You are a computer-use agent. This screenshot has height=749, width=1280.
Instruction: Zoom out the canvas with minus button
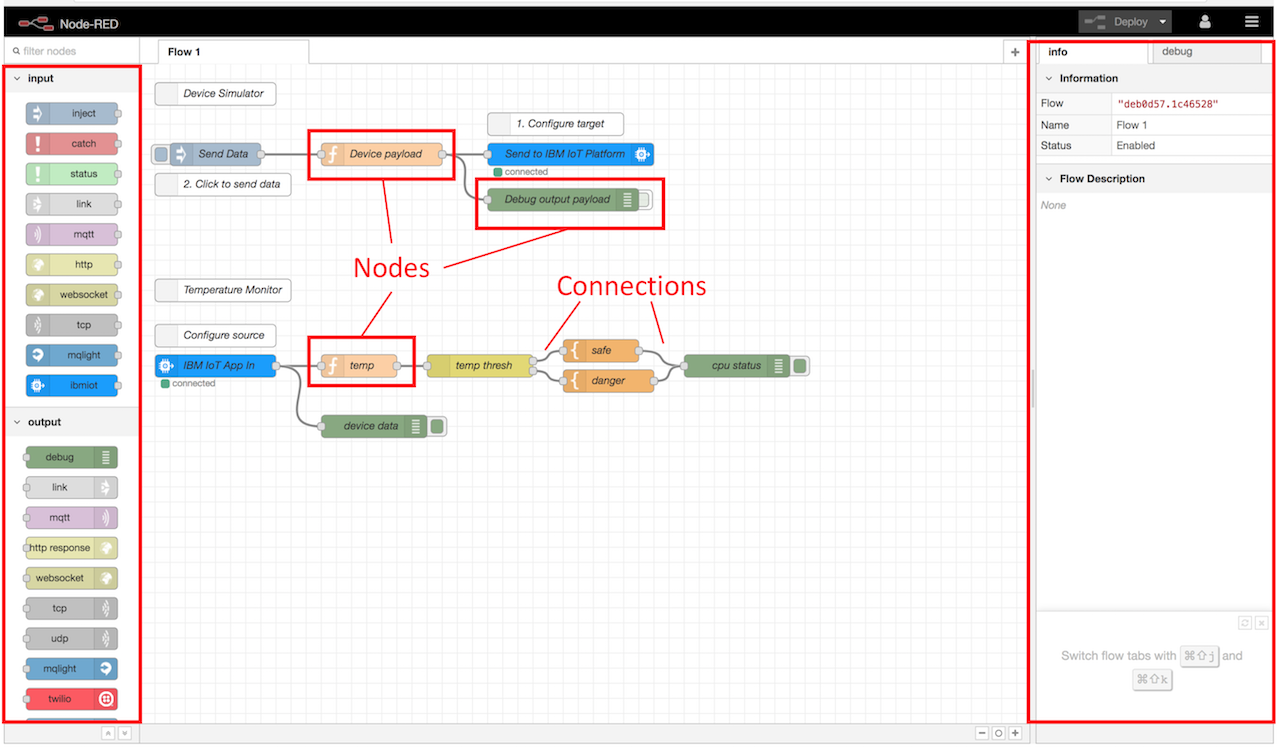coord(982,733)
